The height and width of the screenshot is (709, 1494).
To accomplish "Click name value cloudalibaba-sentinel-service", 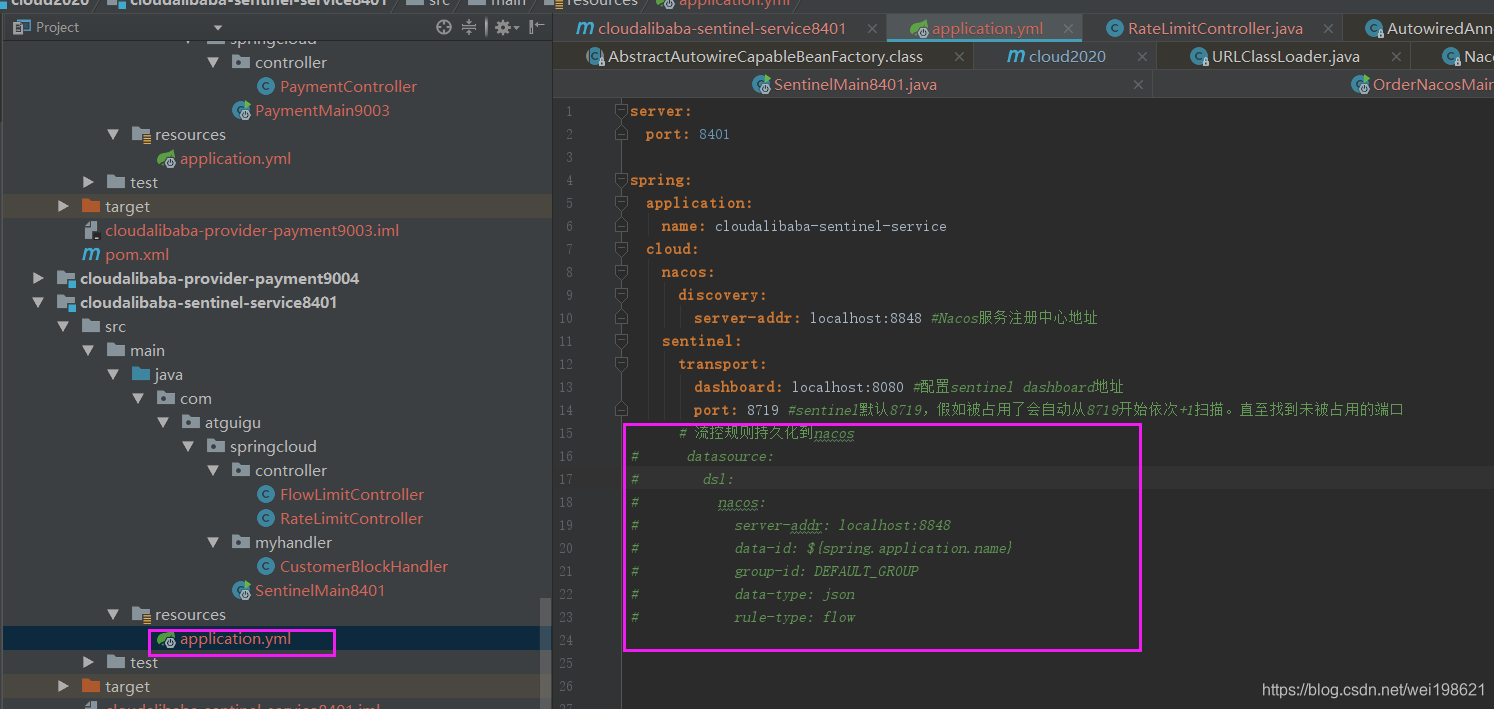I will click(830, 226).
